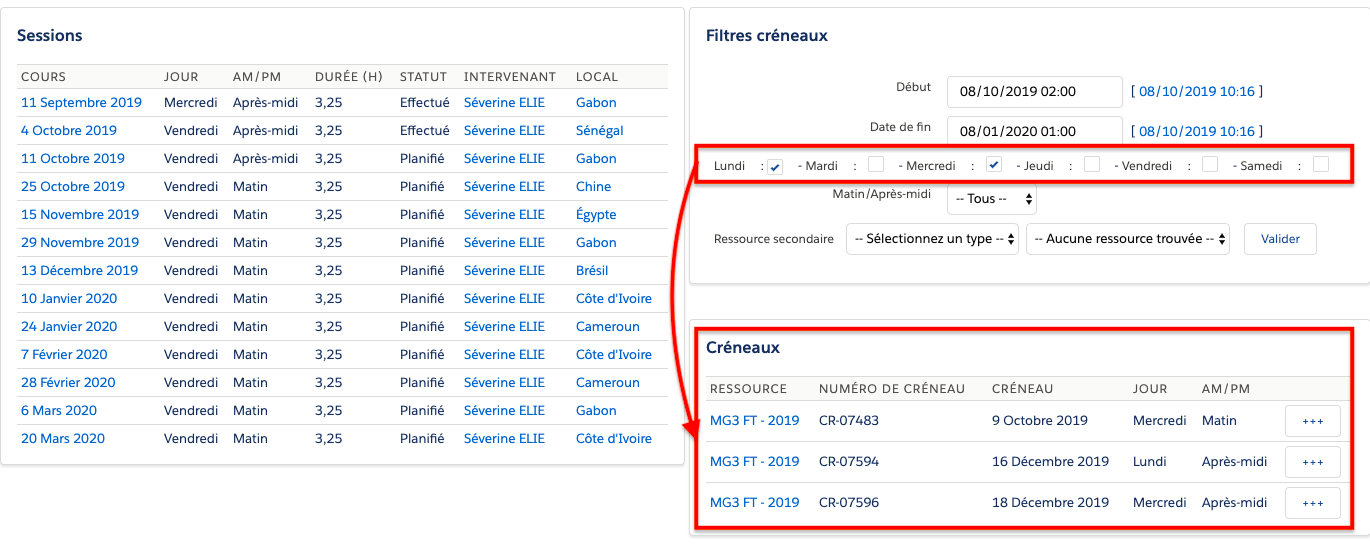Screen dimensions: 1370x545
Task: Open the Matin/Après-midi Tous dropdown
Action: coord(992,199)
